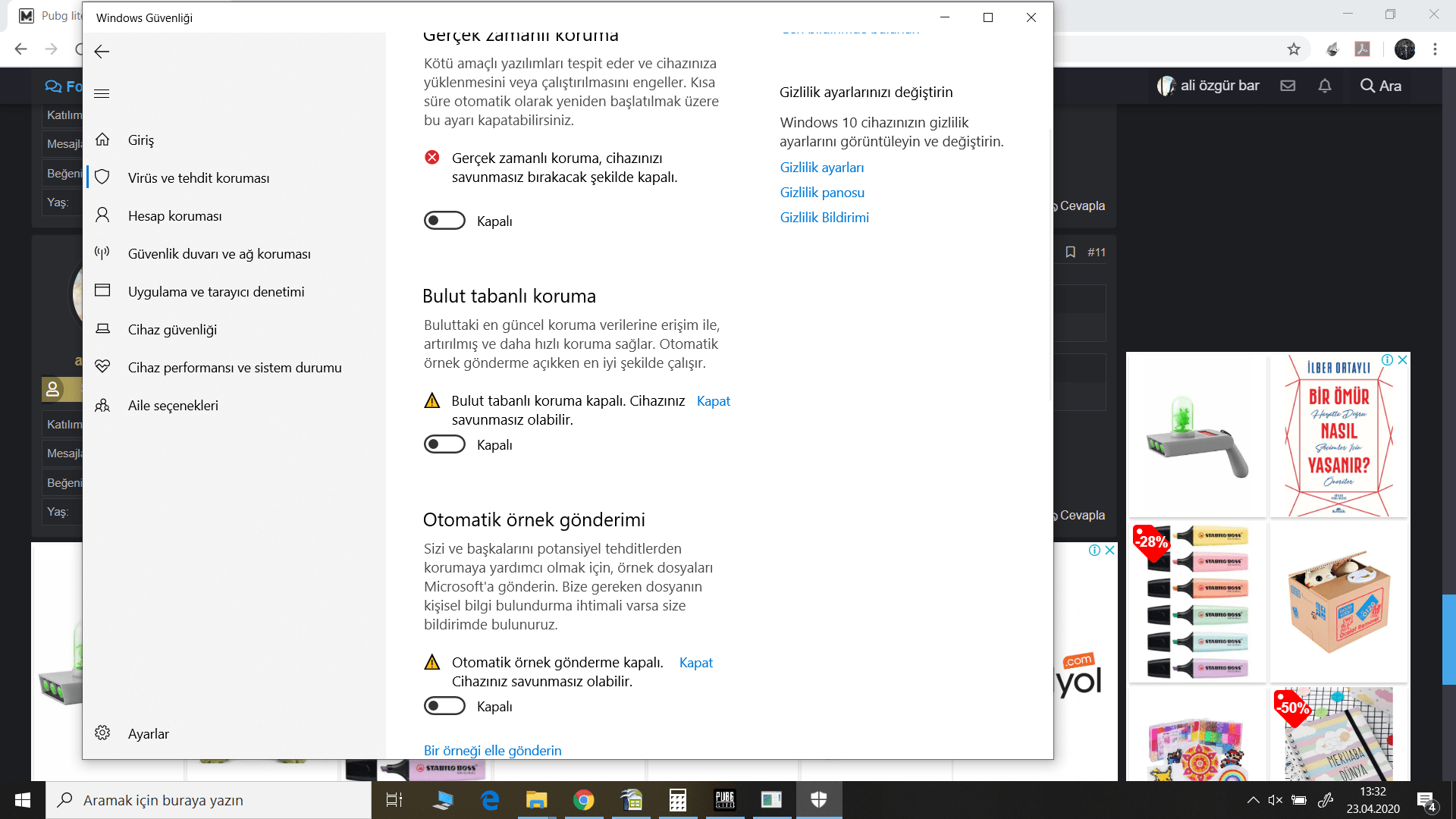Image resolution: width=1456 pixels, height=819 pixels.
Task: Click Bir örneği elle gönderin link
Action: coord(493,751)
